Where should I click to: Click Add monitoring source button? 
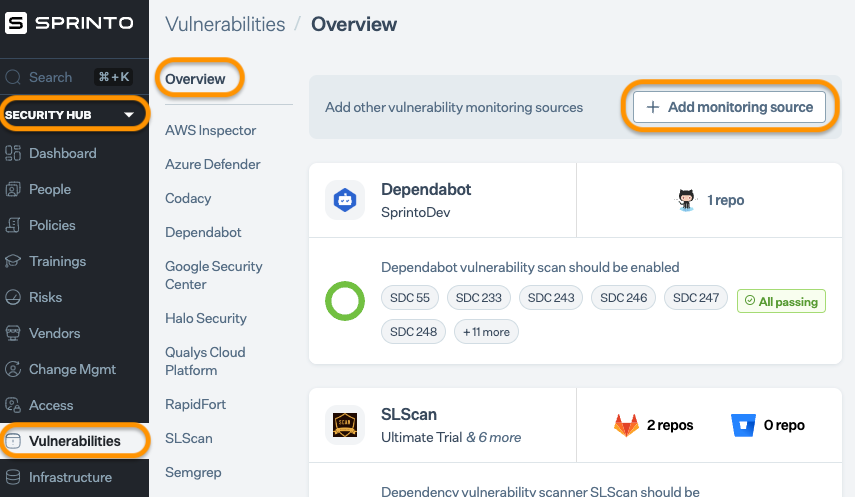(729, 107)
